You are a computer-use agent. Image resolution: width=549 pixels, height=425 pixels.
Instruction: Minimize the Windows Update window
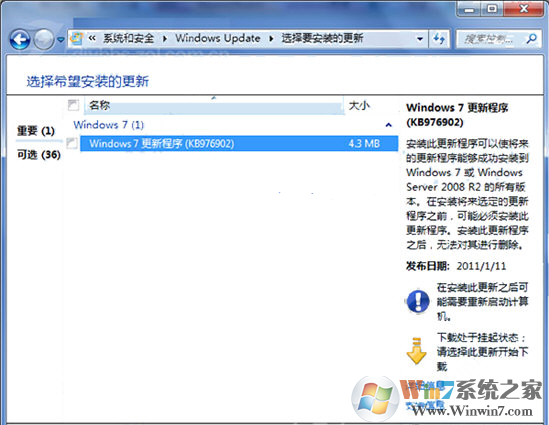coord(469,9)
